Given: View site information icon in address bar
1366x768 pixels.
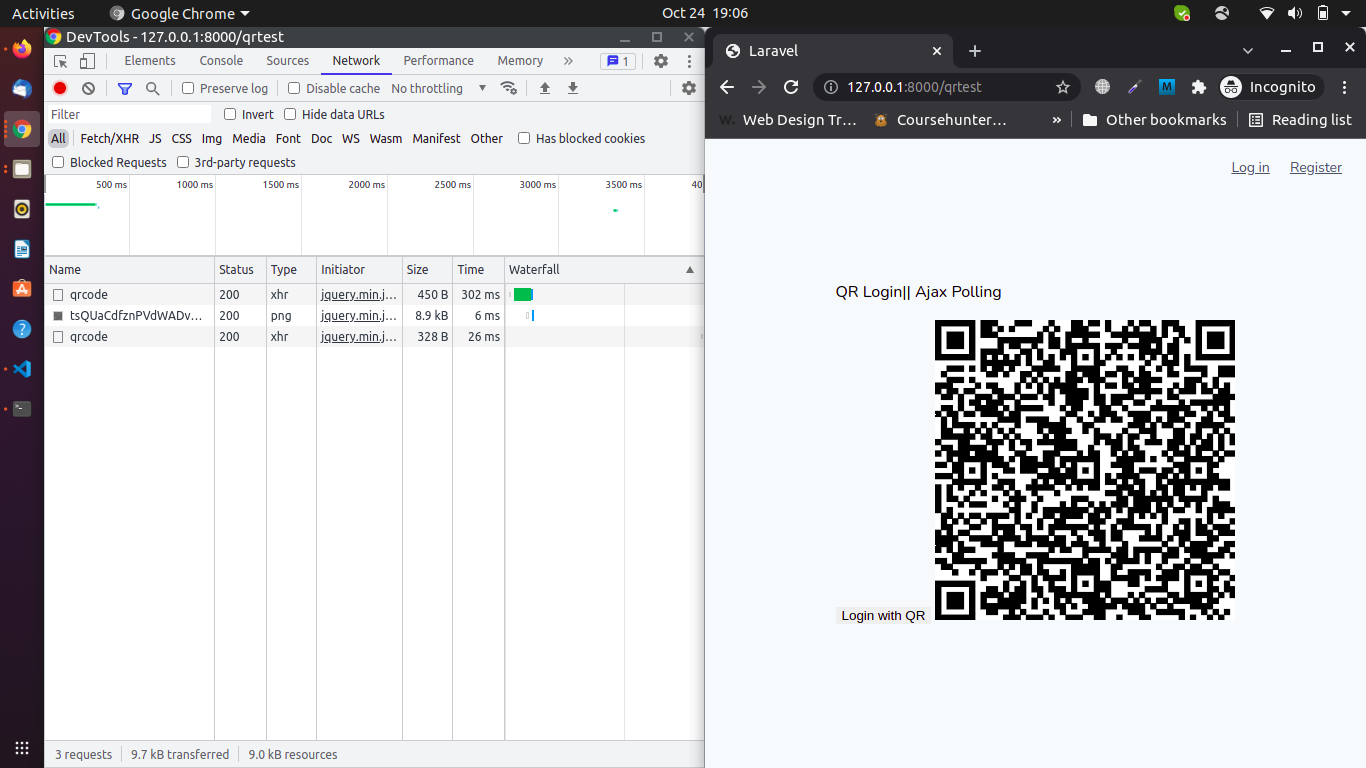Looking at the screenshot, I should click(830, 87).
